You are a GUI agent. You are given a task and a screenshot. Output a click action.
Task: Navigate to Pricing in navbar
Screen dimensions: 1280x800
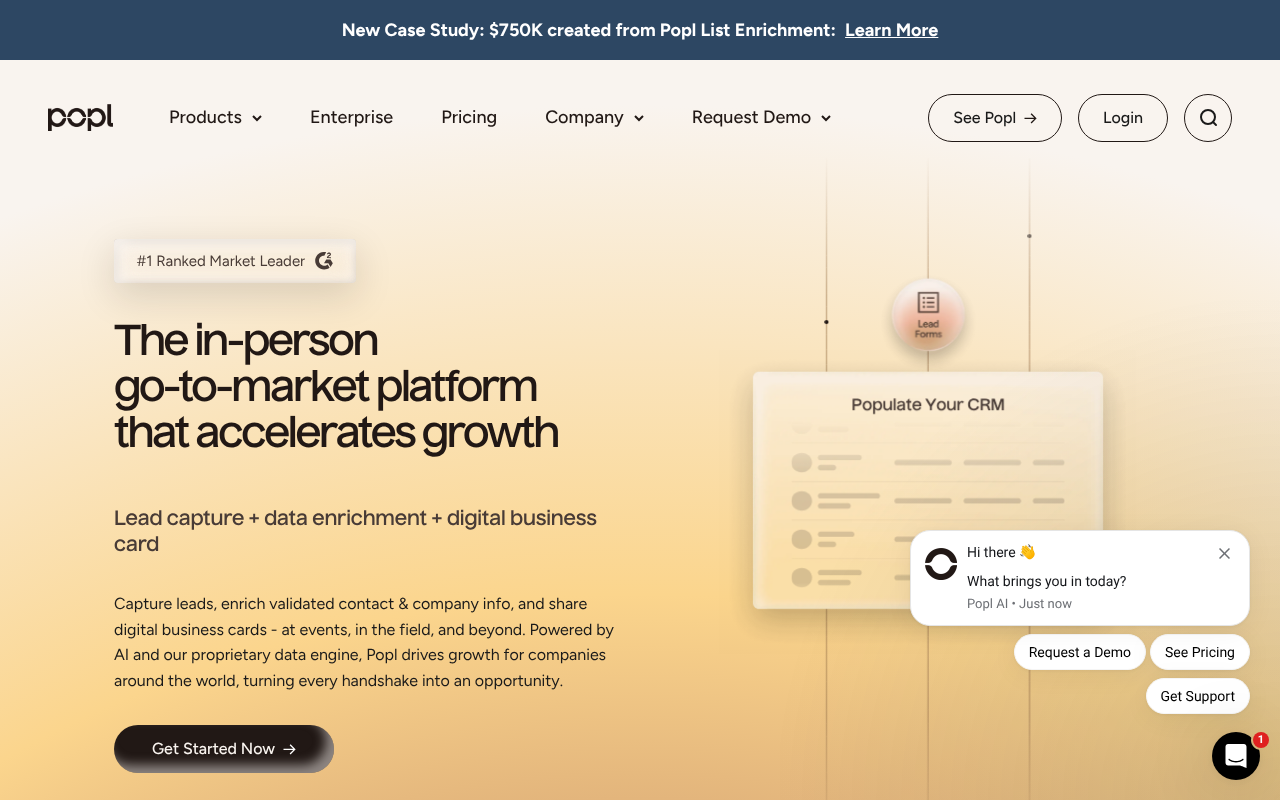tap(469, 118)
